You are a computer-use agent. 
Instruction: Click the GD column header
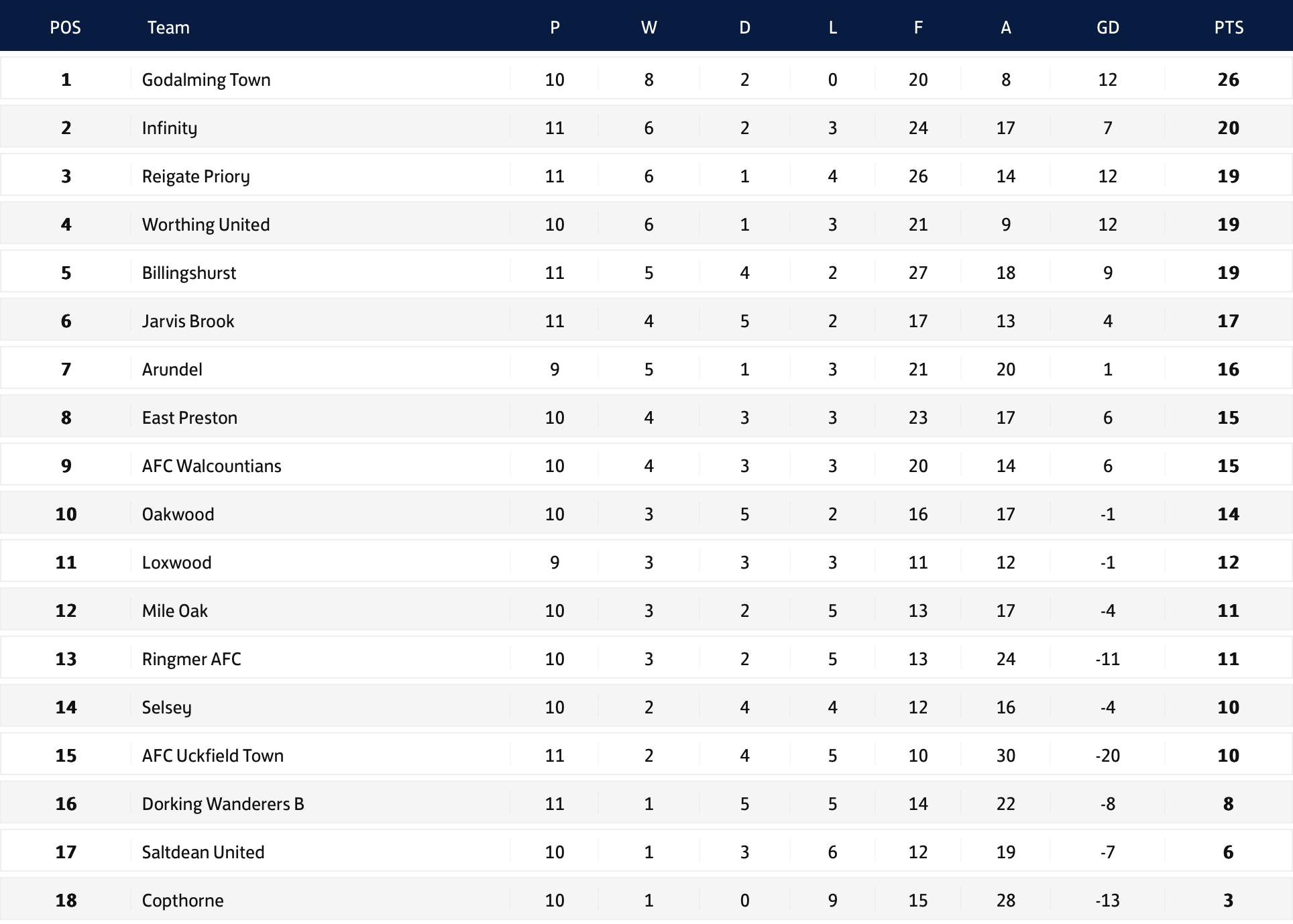[1107, 27]
